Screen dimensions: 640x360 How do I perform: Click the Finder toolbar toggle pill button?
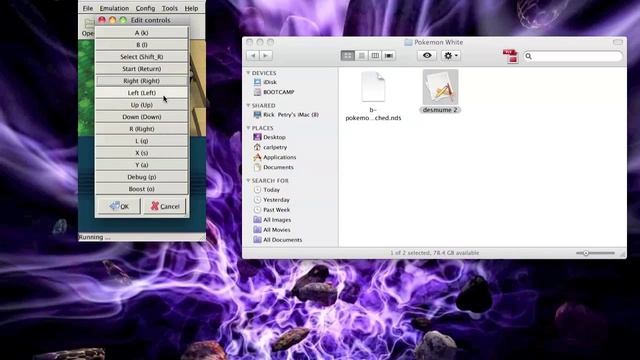click(618, 42)
